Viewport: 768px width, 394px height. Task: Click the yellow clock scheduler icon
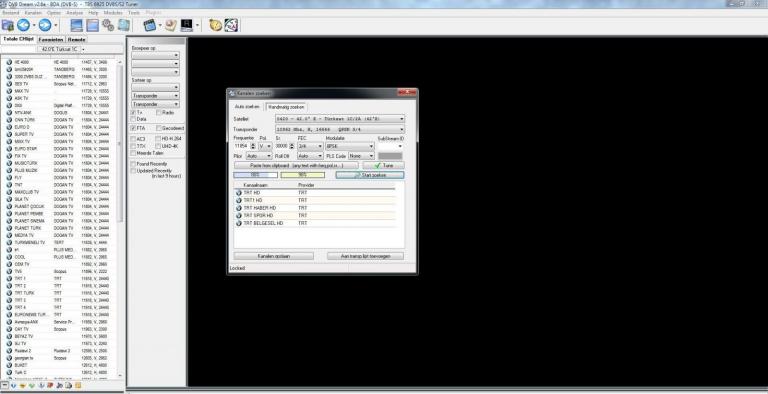tap(216, 25)
